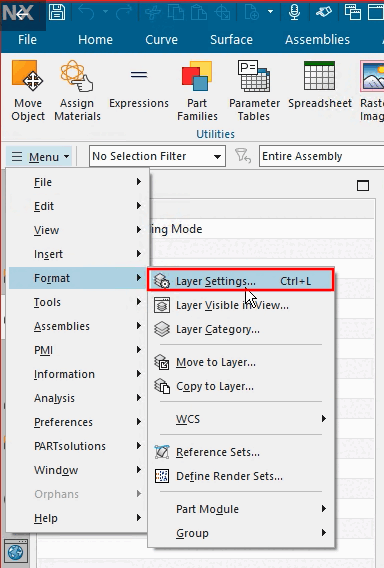Expand the Edit submenu

pos(78,206)
